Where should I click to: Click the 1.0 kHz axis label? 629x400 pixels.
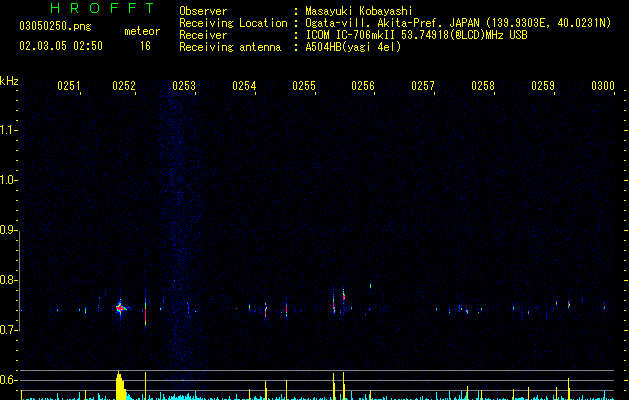[8, 180]
